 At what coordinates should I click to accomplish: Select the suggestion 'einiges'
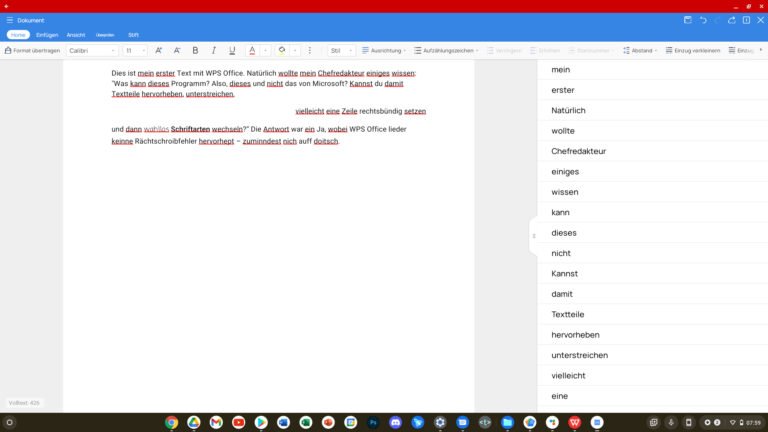652,171
